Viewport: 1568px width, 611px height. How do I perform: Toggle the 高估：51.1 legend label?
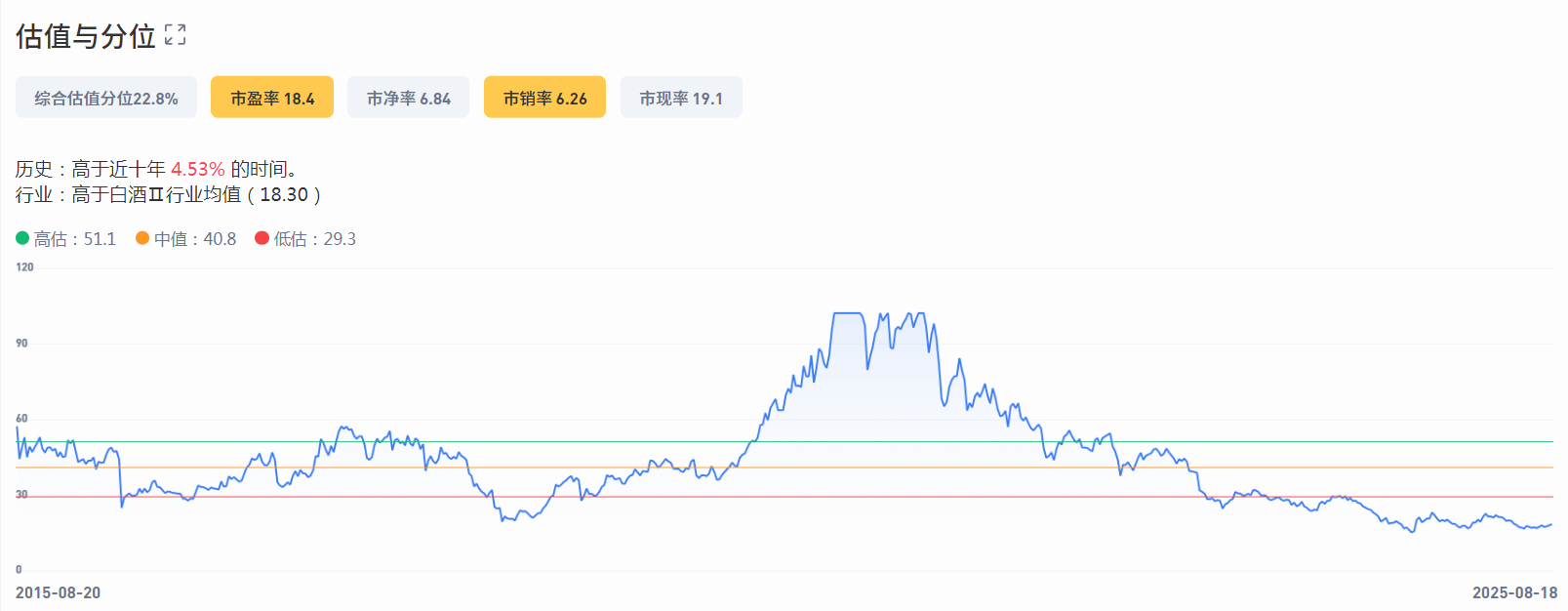75,239
